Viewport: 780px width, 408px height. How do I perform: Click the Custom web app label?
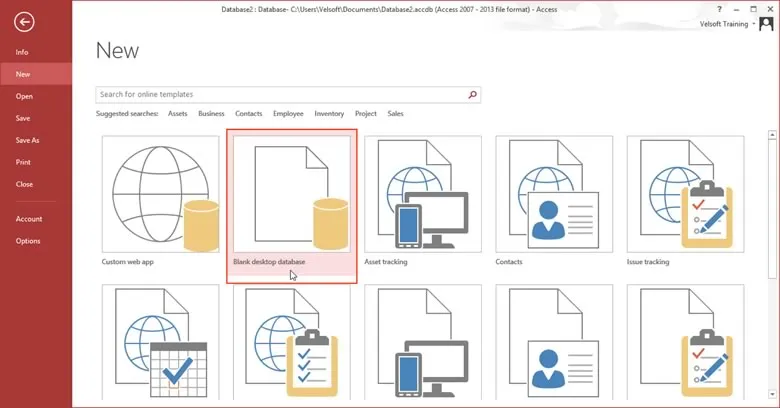coord(128,262)
